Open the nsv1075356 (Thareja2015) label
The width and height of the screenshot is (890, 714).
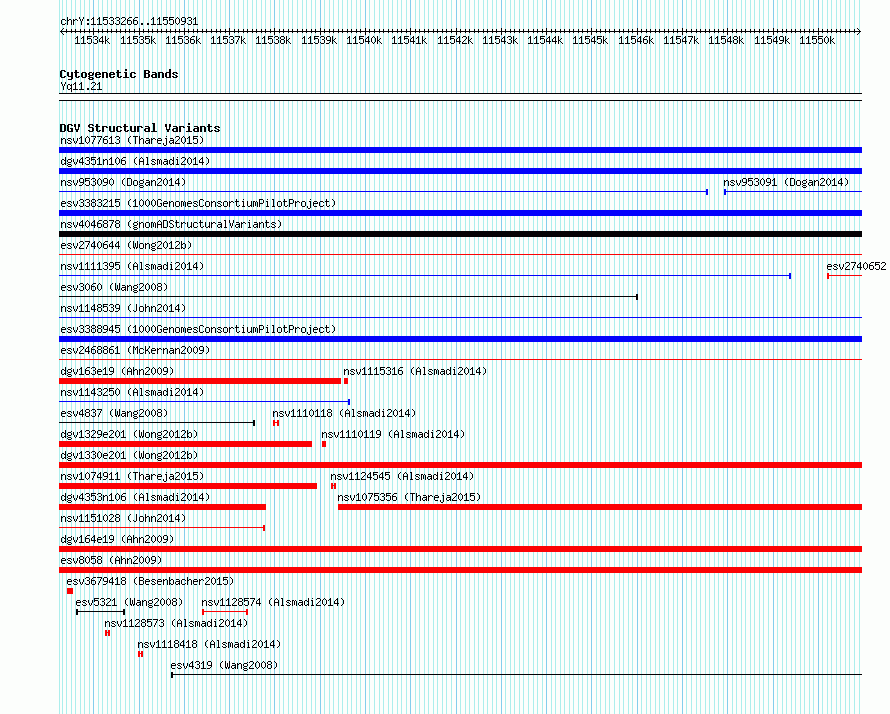409,497
